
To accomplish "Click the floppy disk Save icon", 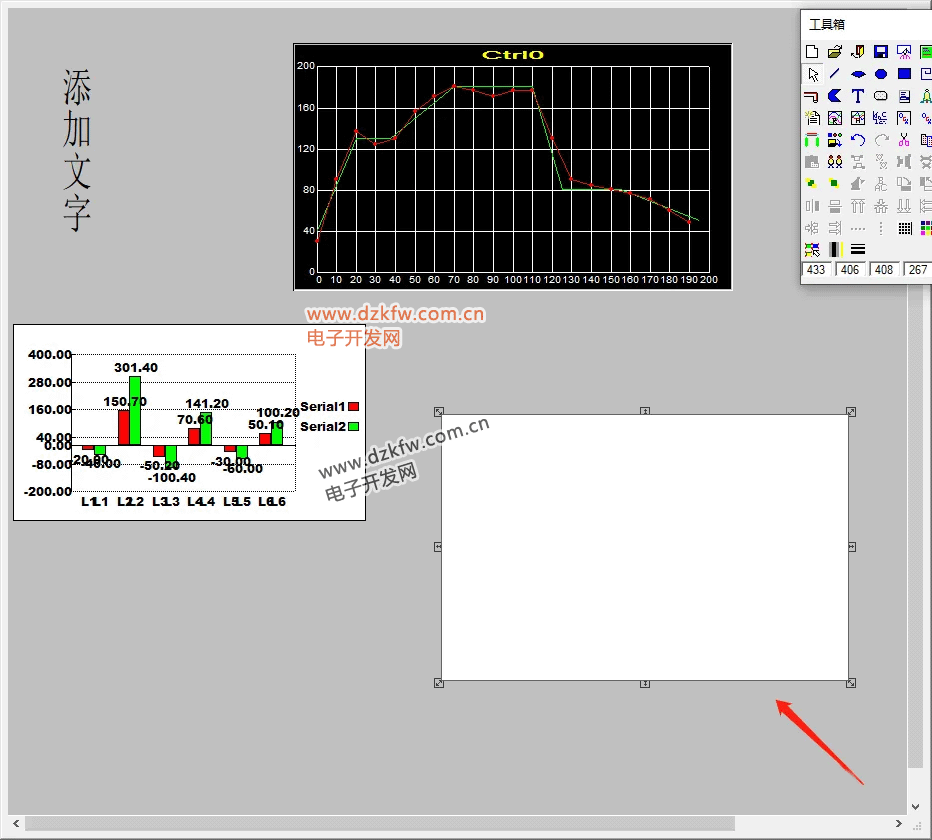I will click(x=881, y=52).
